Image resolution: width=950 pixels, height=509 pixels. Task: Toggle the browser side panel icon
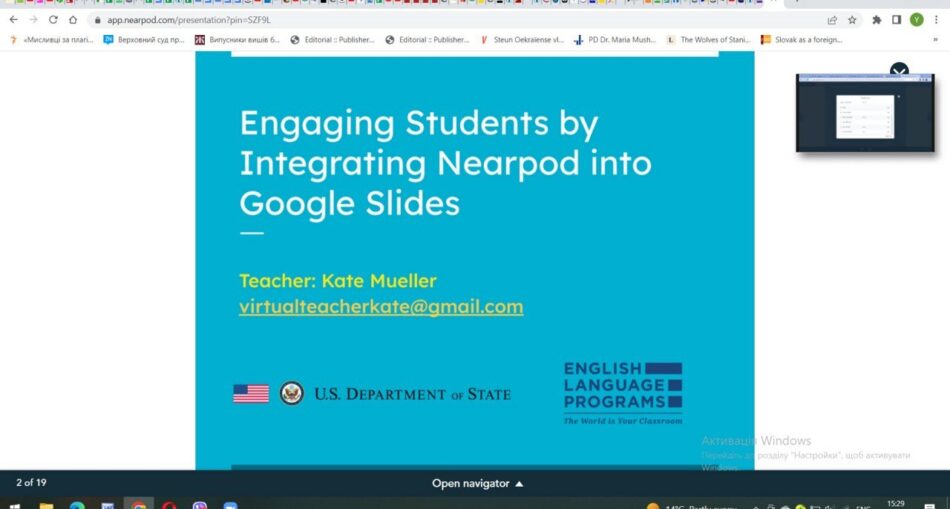click(896, 19)
